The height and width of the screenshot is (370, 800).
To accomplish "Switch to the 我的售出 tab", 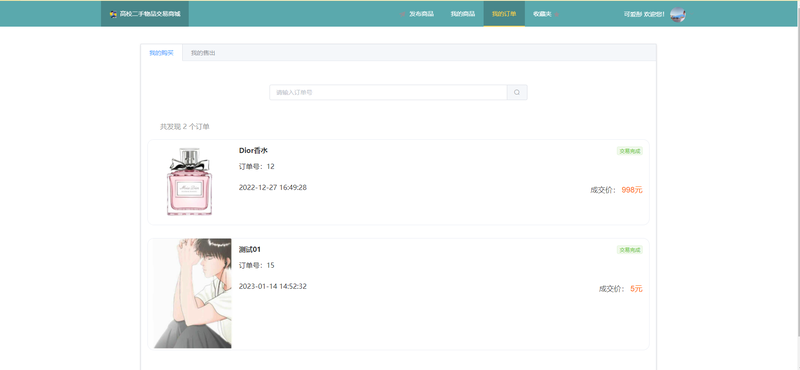I will (x=203, y=53).
